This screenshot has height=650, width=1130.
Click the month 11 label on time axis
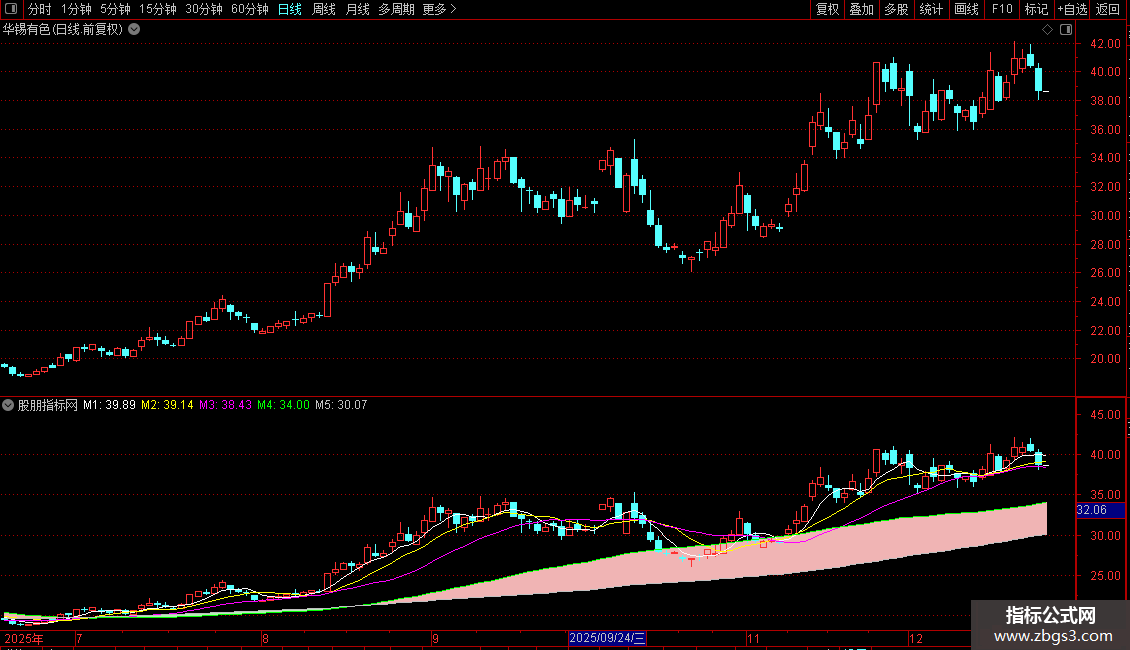click(753, 638)
